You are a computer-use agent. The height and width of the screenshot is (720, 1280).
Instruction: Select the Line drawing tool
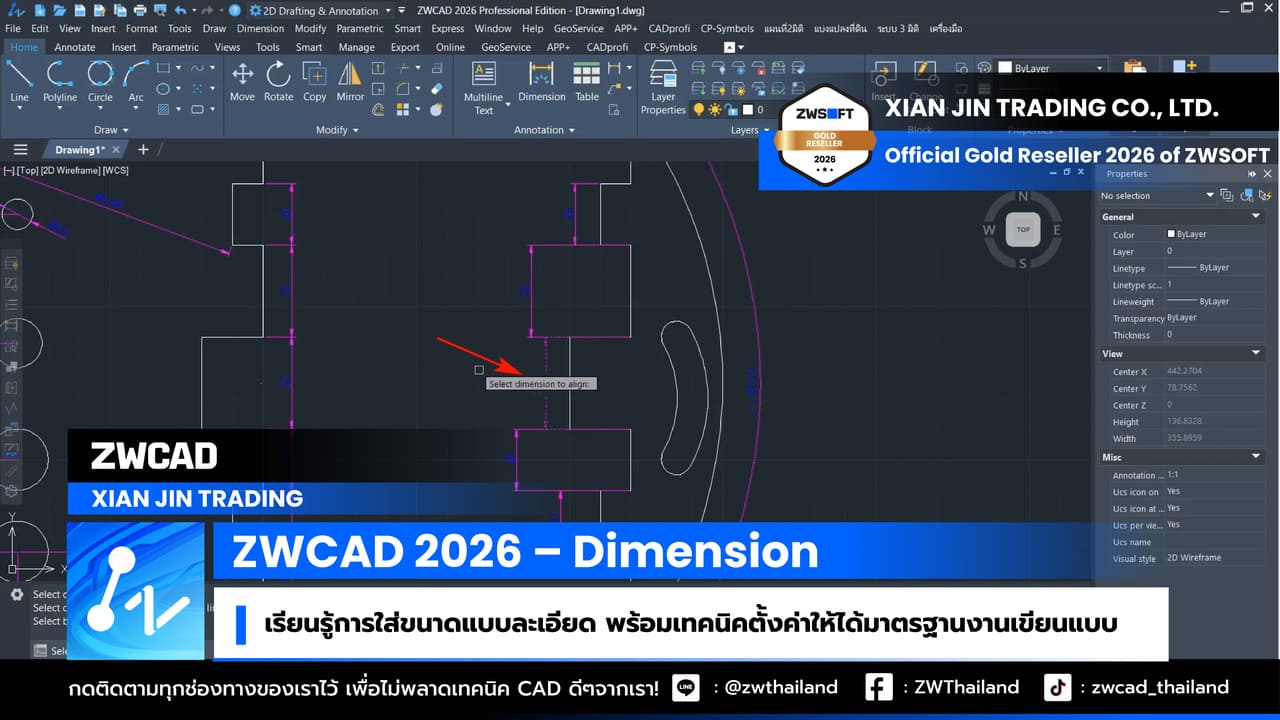click(x=19, y=82)
